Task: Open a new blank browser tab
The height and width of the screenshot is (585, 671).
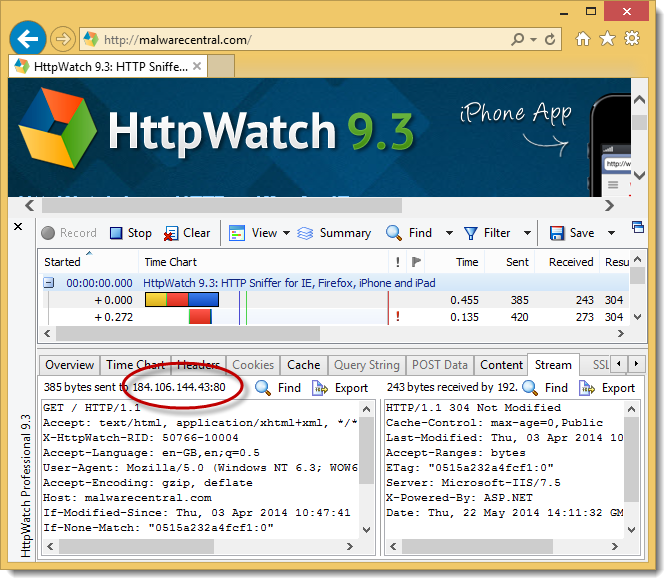Action: pyautogui.click(x=221, y=67)
